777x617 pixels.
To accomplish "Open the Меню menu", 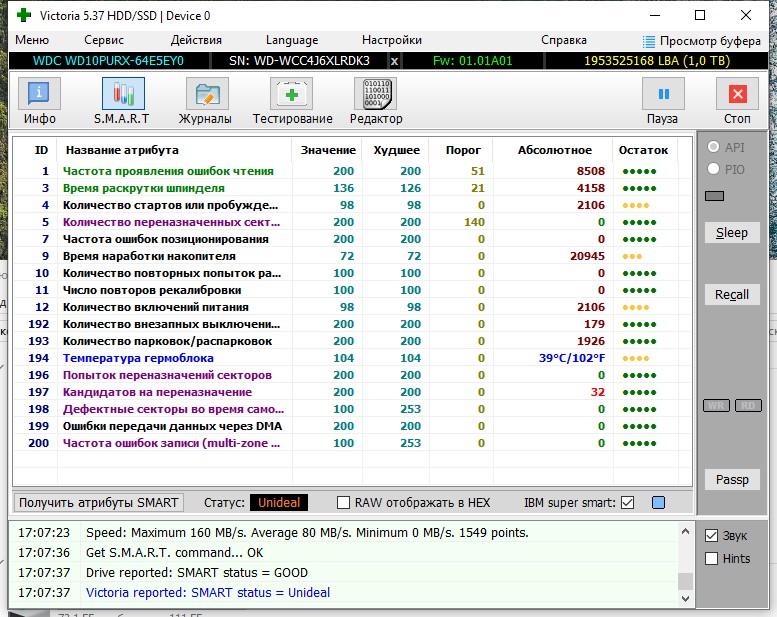I will pyautogui.click(x=32, y=40).
